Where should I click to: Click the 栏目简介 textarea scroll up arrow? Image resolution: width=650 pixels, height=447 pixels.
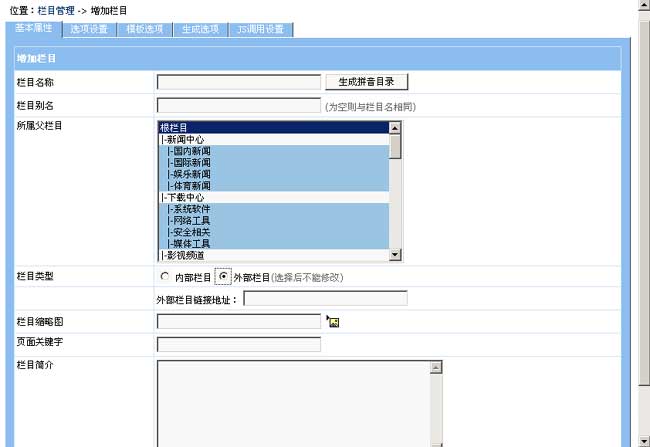pos(436,367)
